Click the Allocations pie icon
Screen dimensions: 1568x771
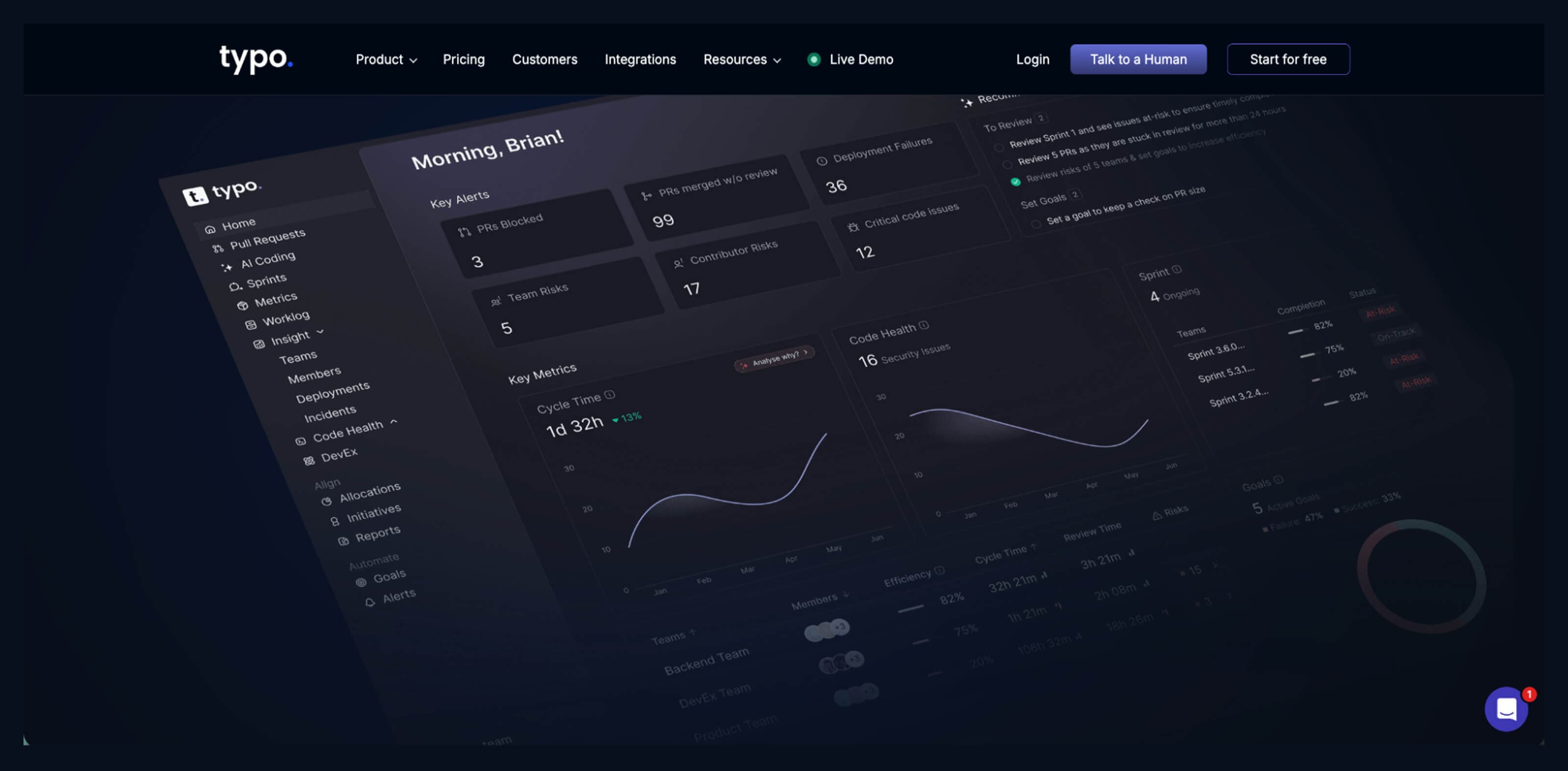(326, 502)
